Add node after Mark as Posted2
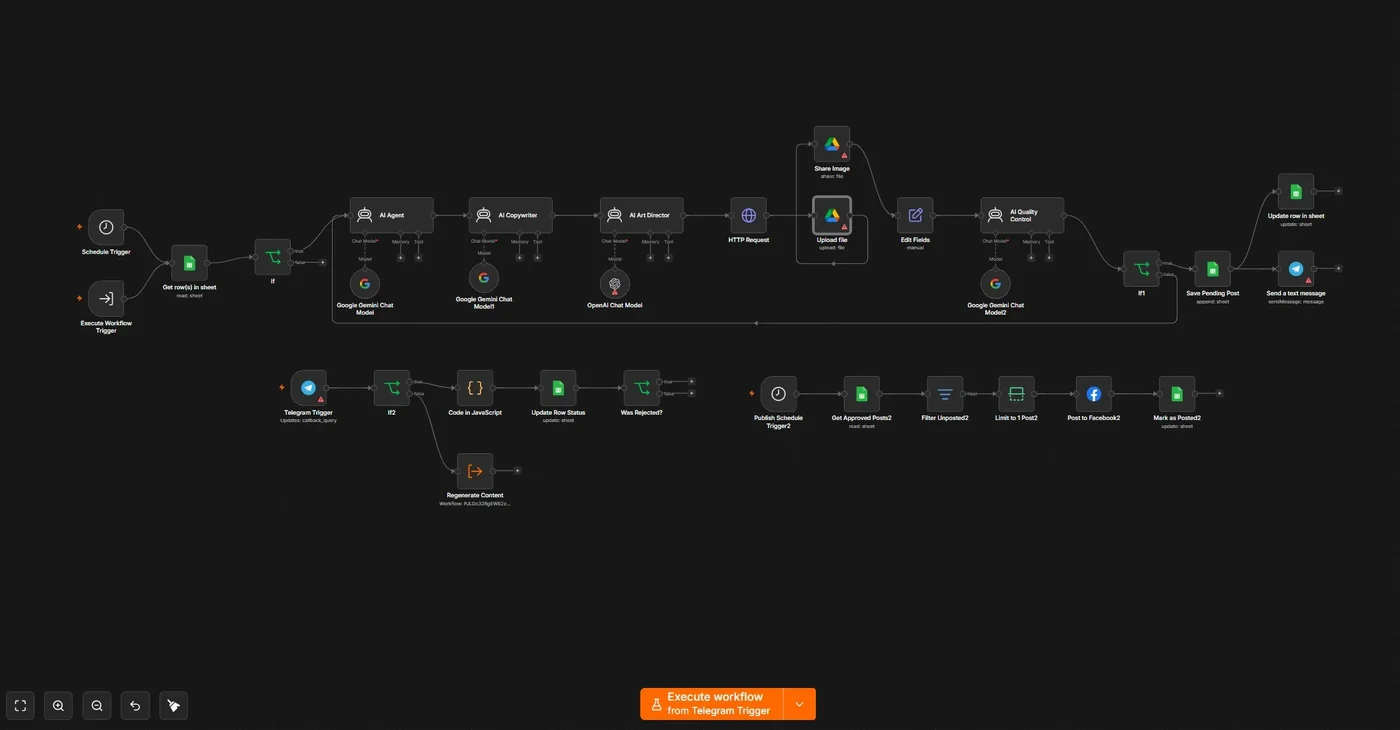This screenshot has width=1400, height=730. click(x=1219, y=394)
